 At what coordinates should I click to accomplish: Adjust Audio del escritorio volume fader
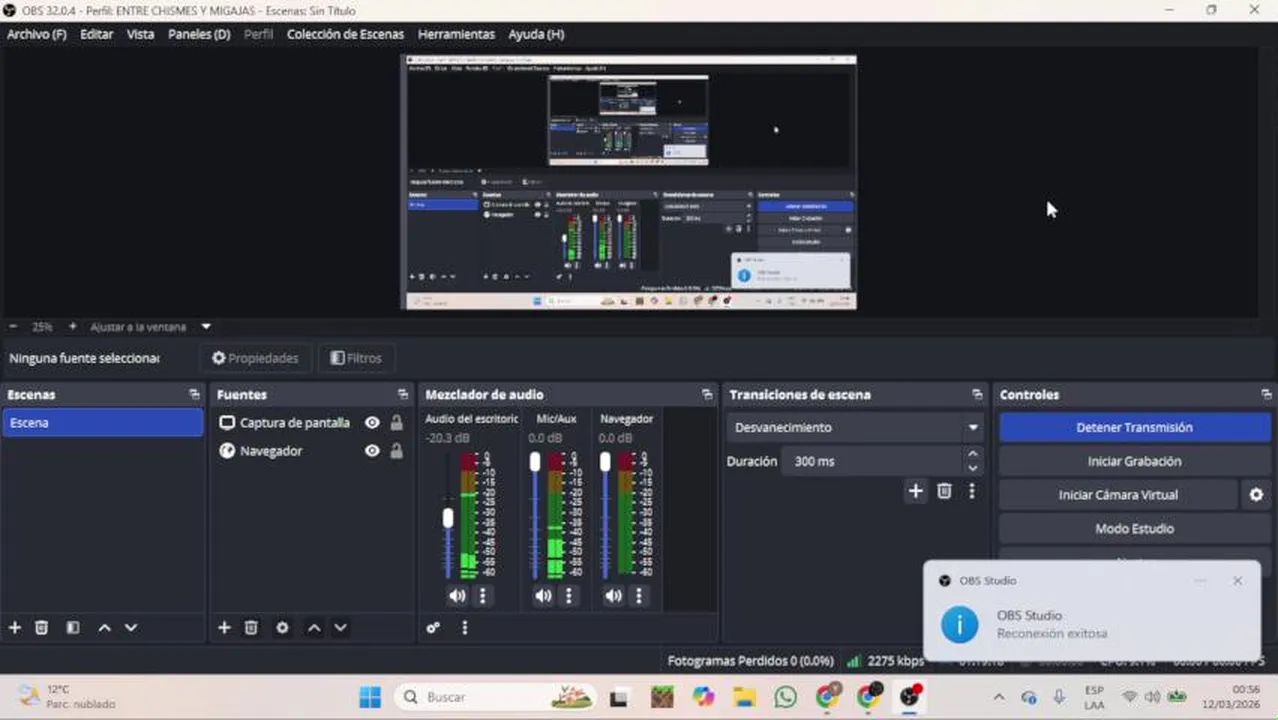coord(448,517)
